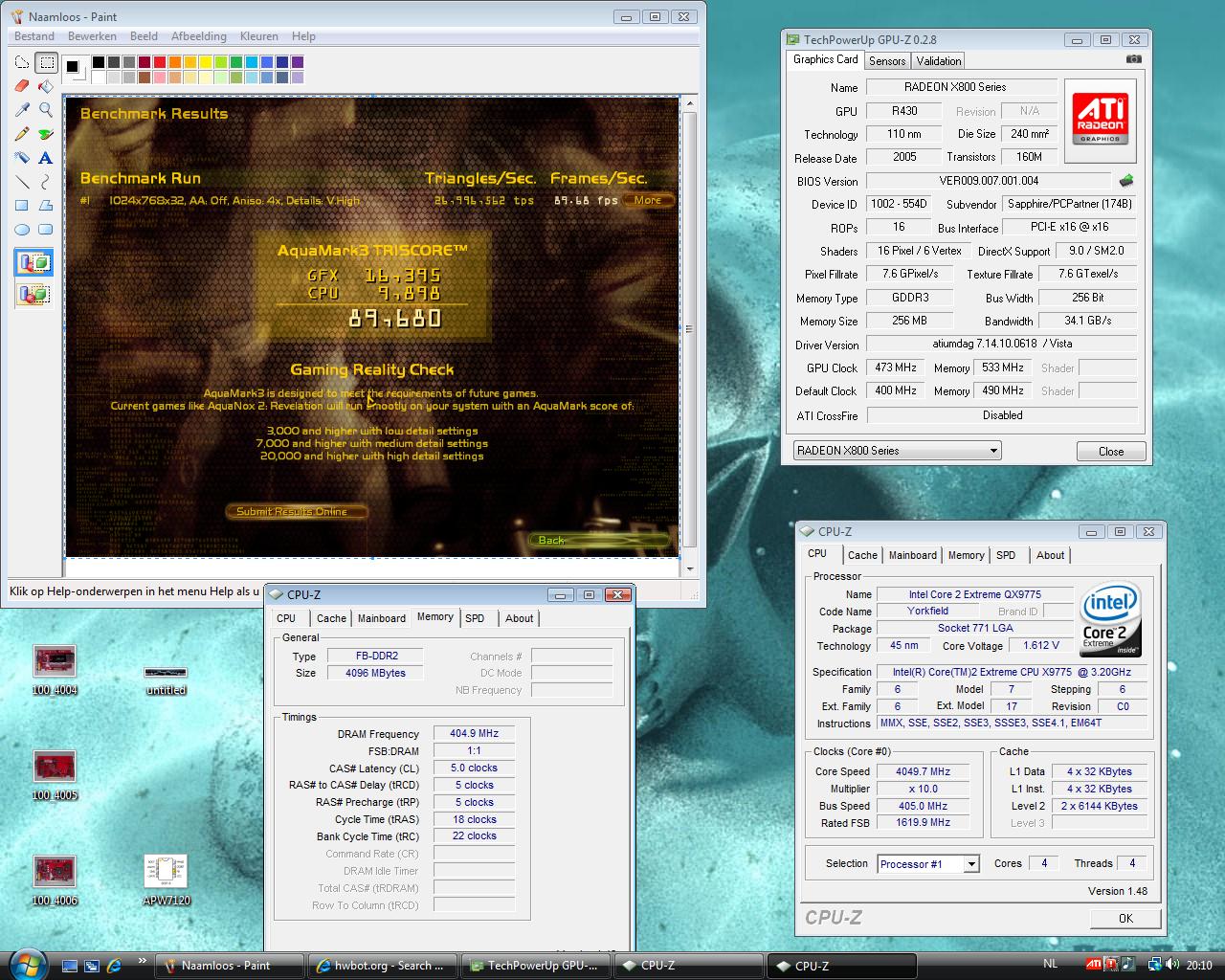This screenshot has width=1225, height=980.
Task: Select the APW7120 desktop icon
Action: click(166, 880)
